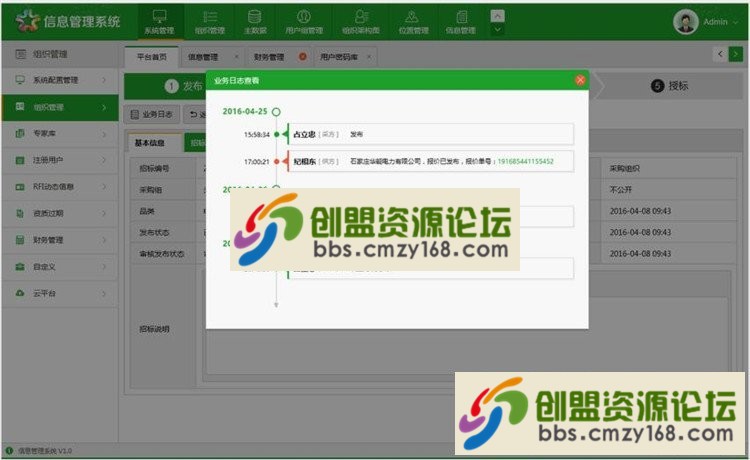Click the RFI动态信息 icon in sidebar
The image size is (750, 460).
(x=20, y=187)
